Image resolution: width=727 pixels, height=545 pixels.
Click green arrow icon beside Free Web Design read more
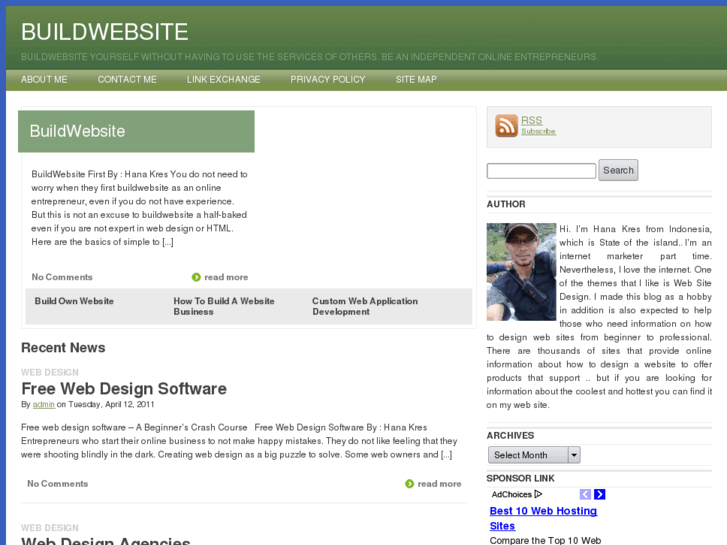click(x=409, y=484)
